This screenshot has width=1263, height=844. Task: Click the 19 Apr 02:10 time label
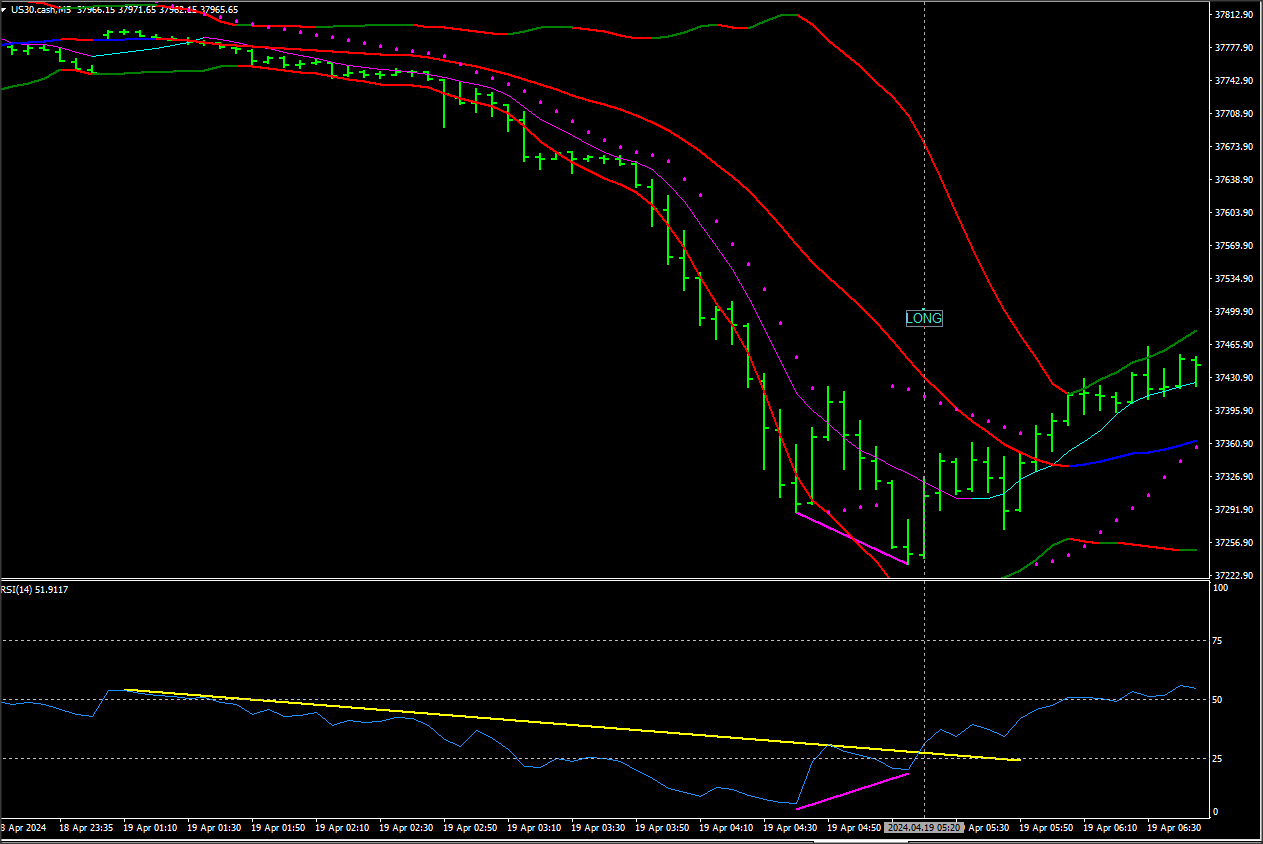coord(342,828)
